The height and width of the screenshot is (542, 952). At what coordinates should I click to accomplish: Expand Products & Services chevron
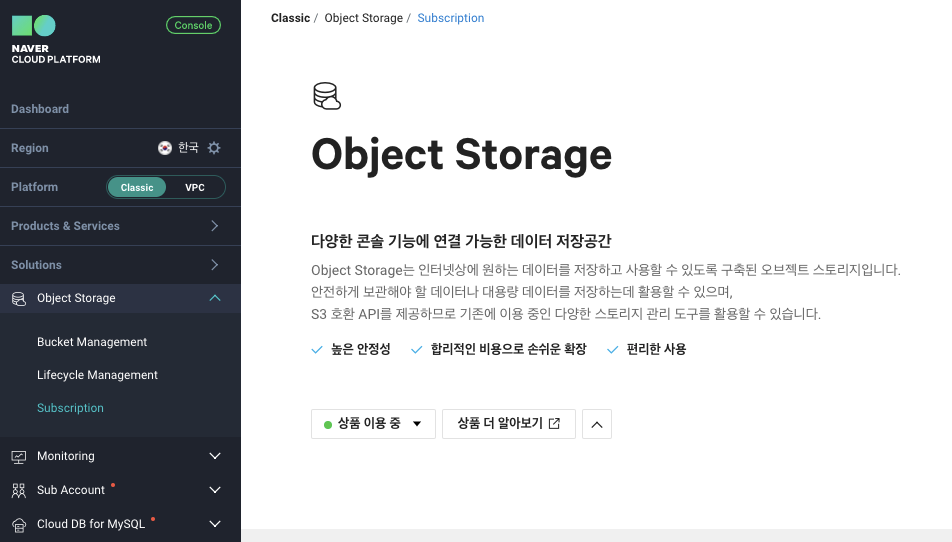214,226
